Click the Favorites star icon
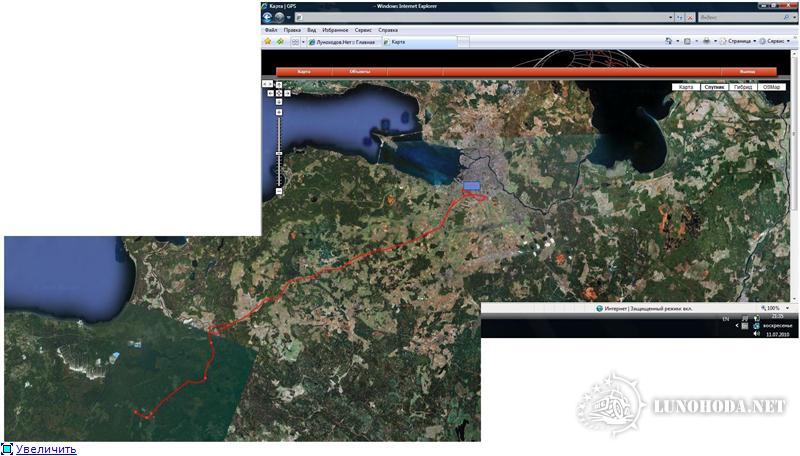Image resolution: width=800 pixels, height=456 pixels. [x=268, y=41]
